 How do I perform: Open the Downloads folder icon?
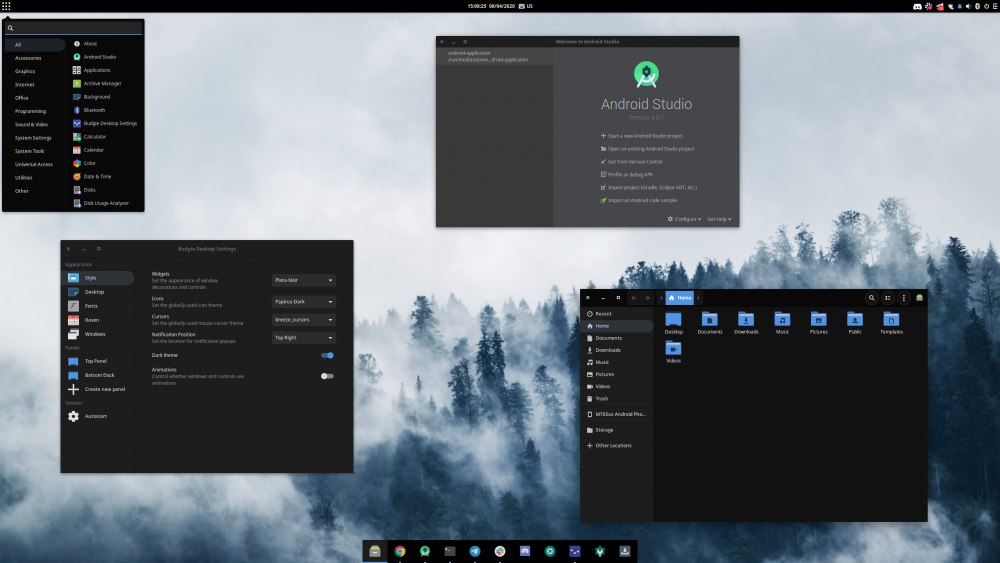746,321
